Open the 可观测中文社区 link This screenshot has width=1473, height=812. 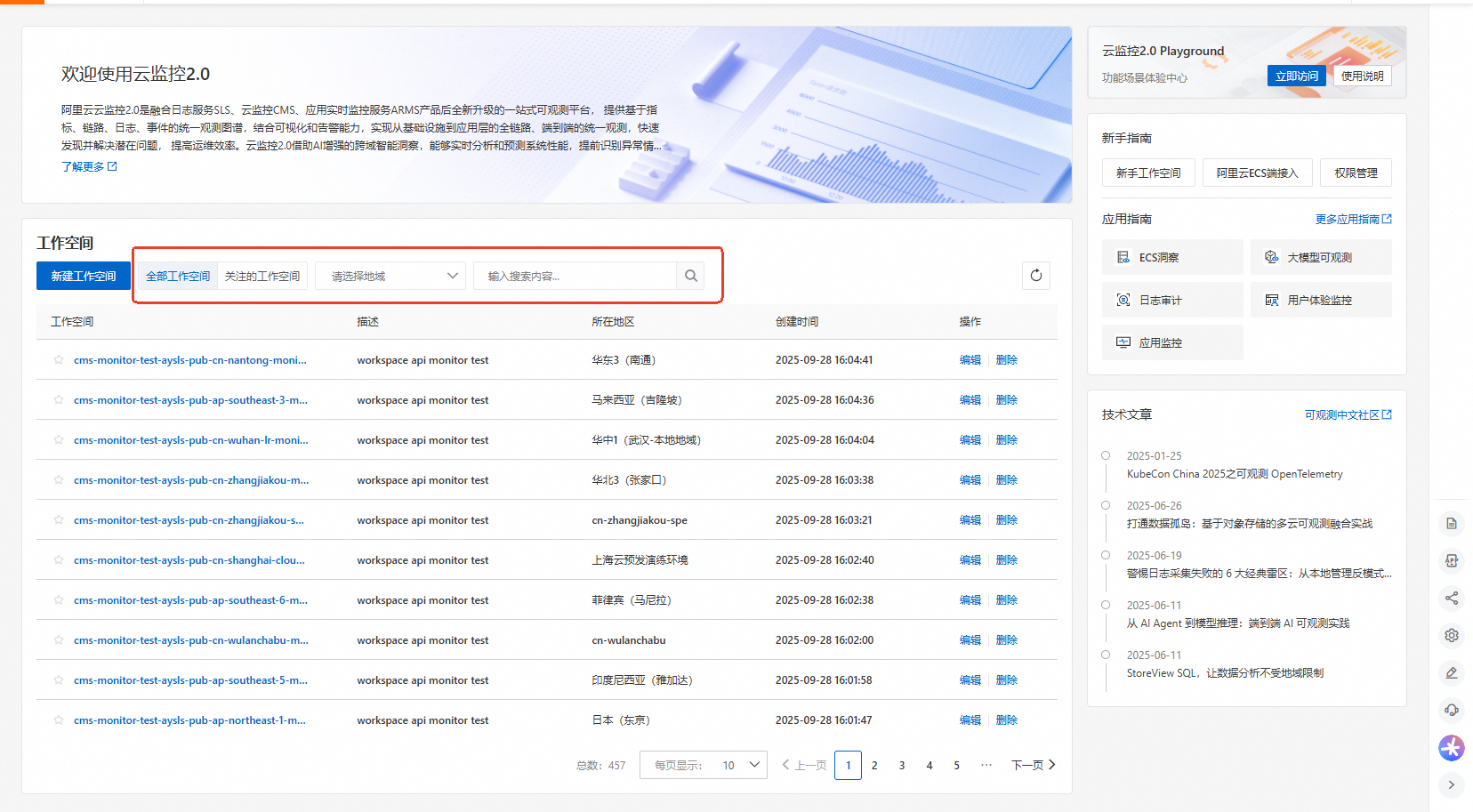[x=1342, y=414]
